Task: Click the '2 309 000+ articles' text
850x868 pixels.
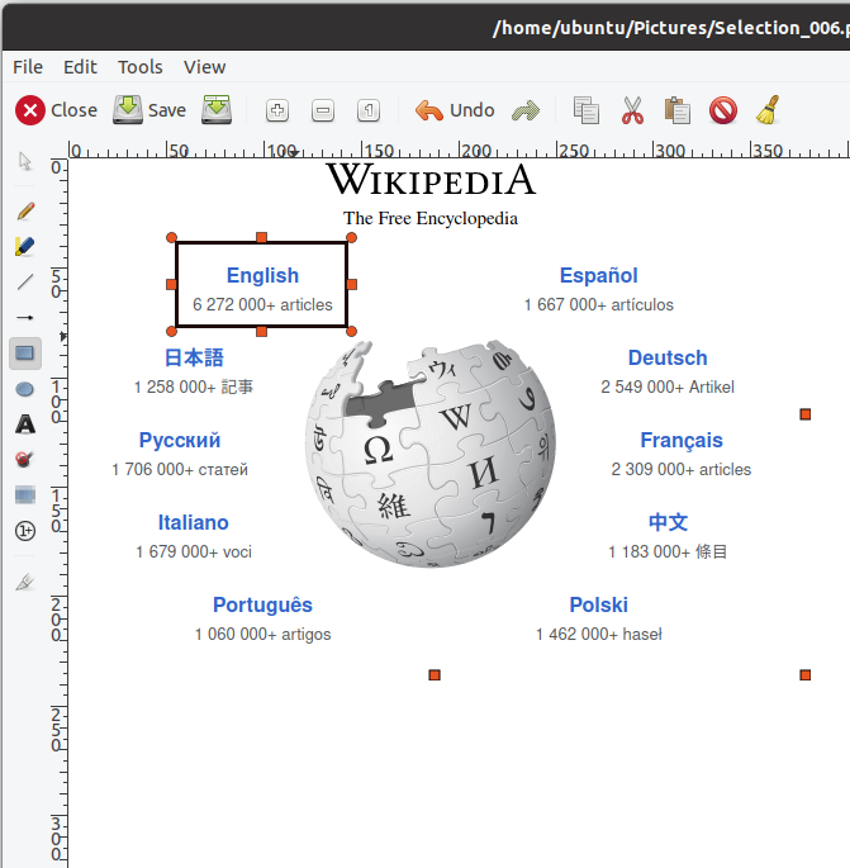Action: (x=681, y=469)
